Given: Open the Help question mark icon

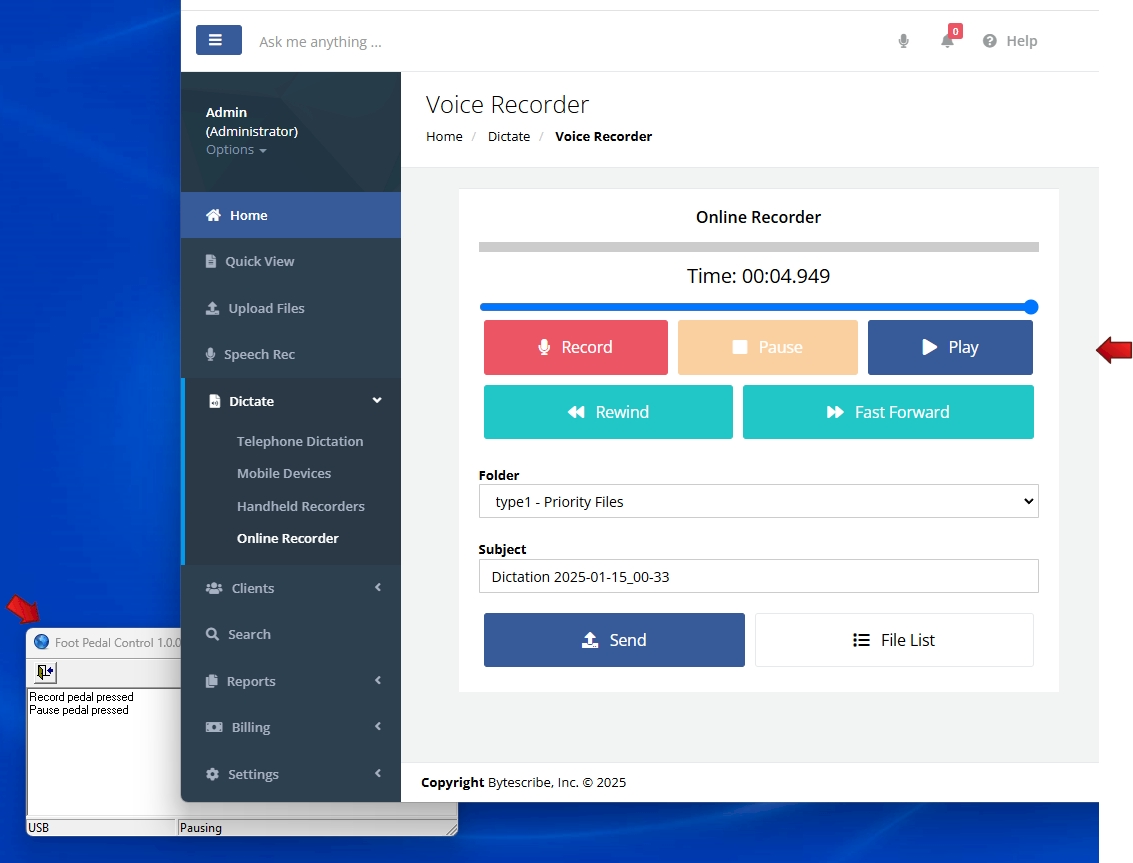Looking at the screenshot, I should (x=990, y=41).
